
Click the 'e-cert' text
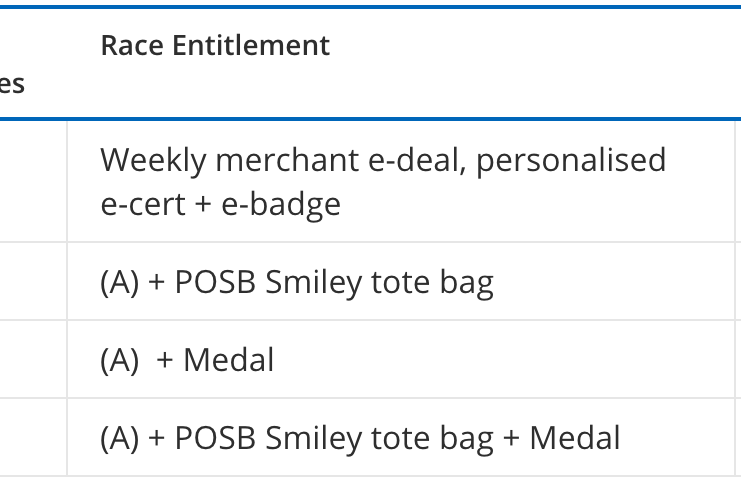143,205
